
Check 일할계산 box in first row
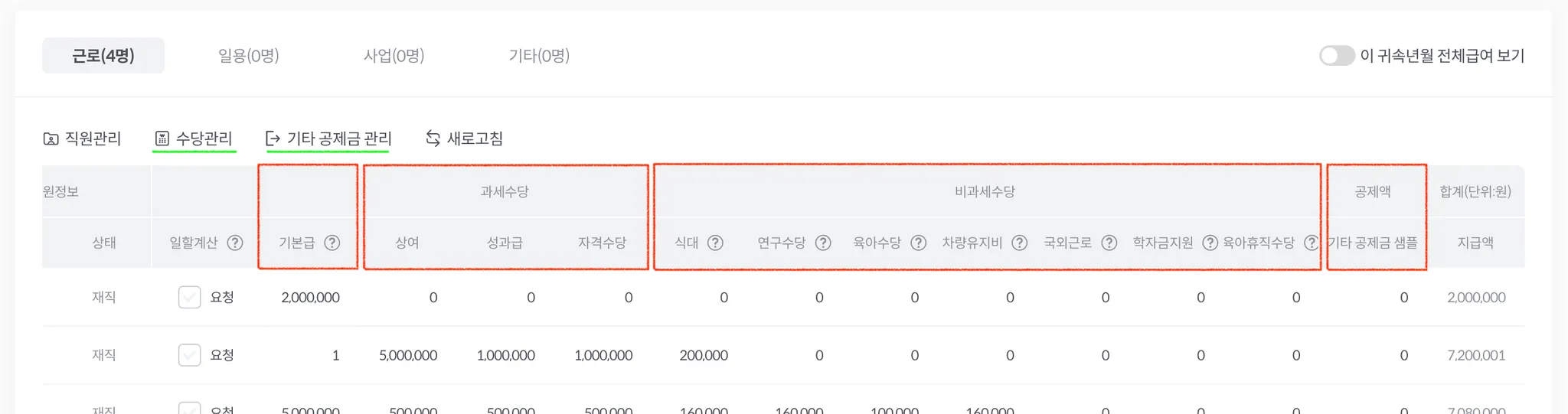189,297
